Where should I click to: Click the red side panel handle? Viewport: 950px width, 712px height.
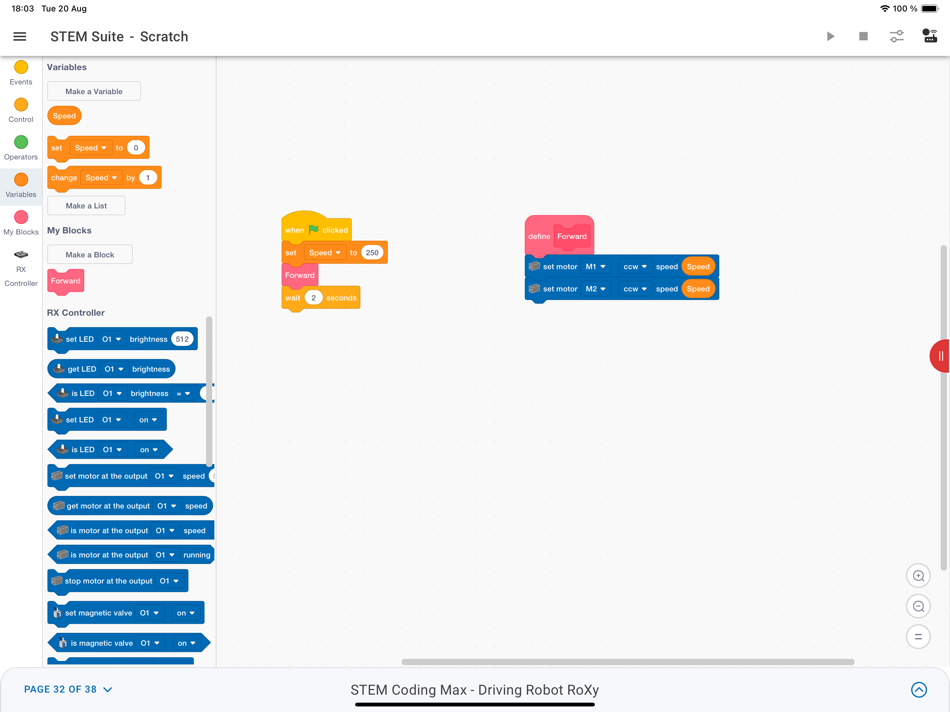pyautogui.click(x=940, y=356)
